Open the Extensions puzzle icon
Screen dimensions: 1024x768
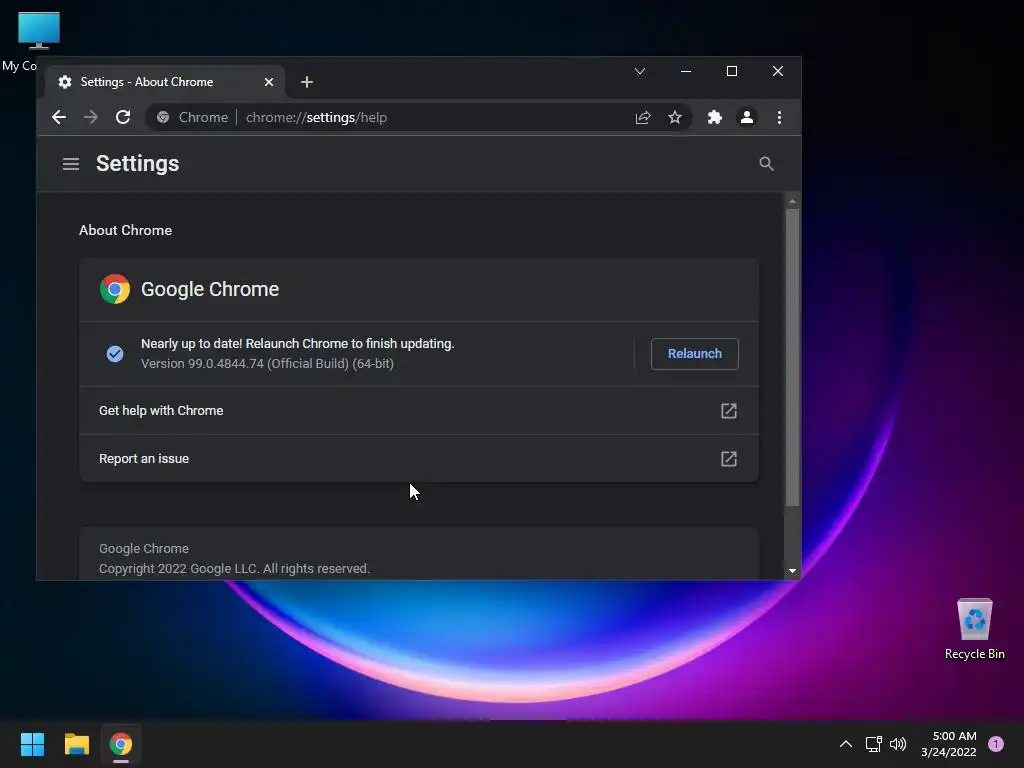[x=714, y=118]
